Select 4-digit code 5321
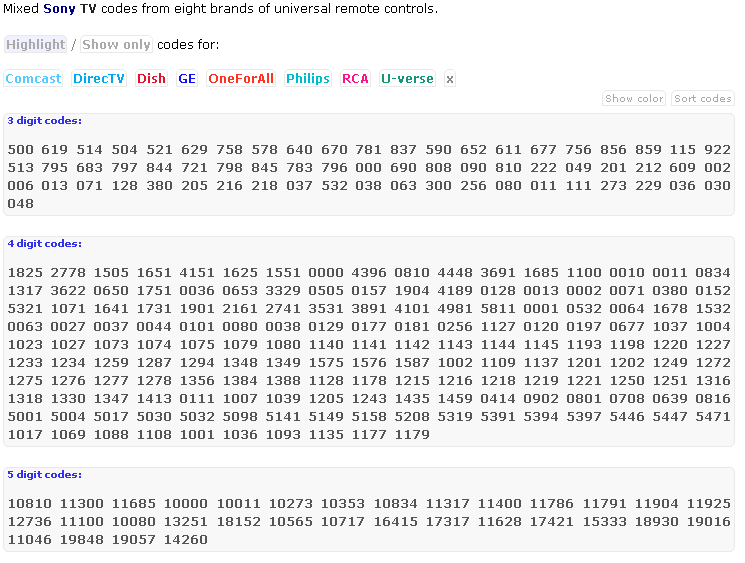 [x=25, y=309]
